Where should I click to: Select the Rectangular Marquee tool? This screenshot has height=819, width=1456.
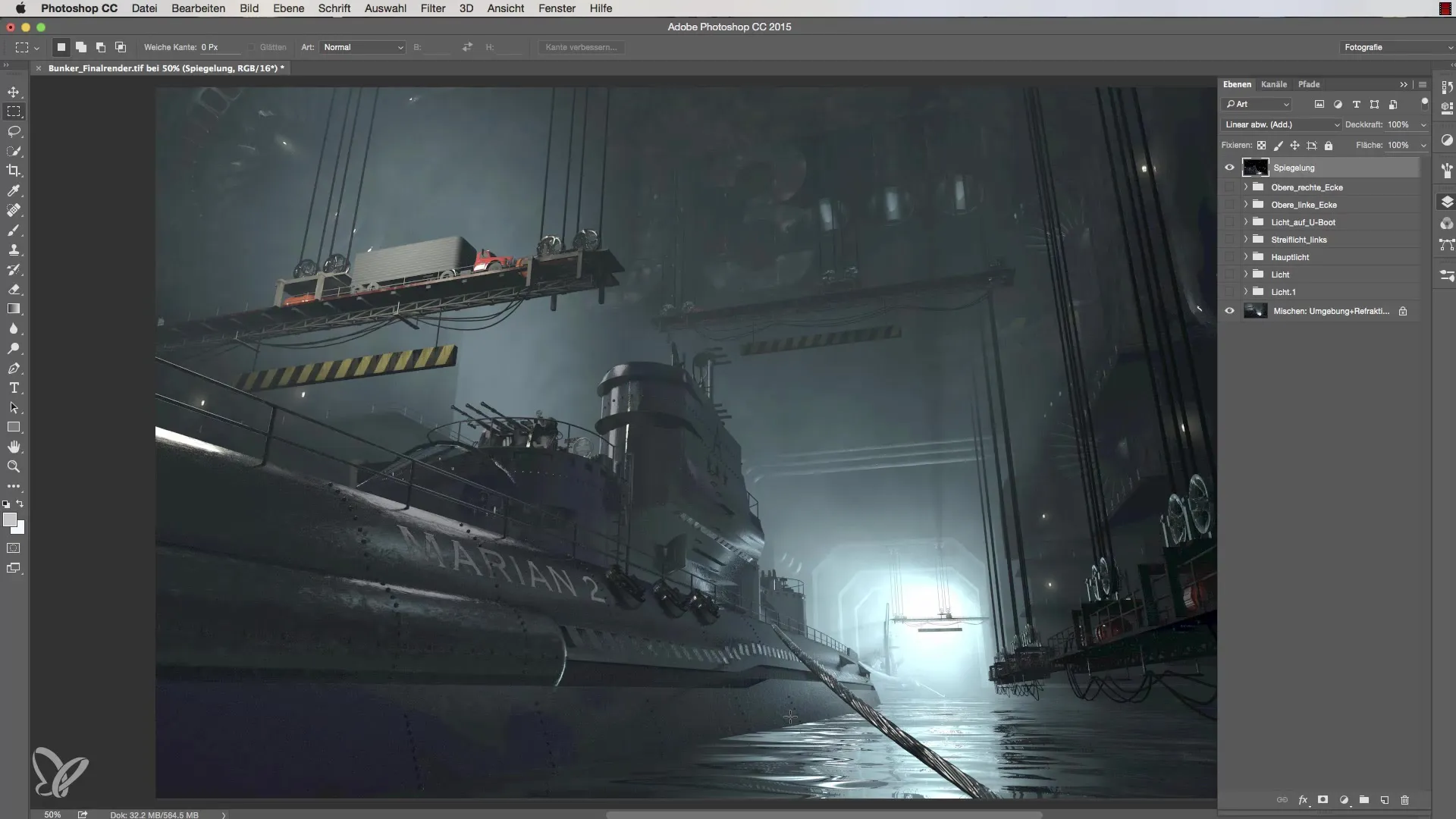click(x=14, y=111)
